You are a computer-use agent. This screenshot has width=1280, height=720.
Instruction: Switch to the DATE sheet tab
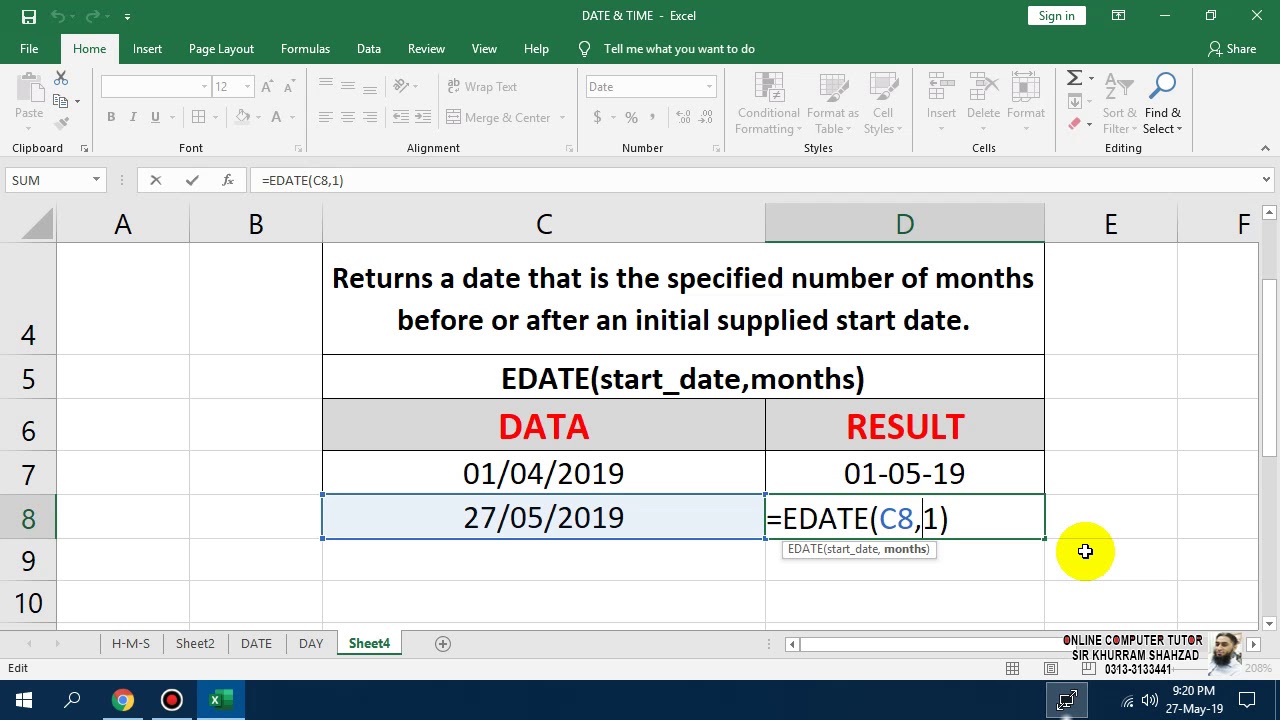(256, 644)
